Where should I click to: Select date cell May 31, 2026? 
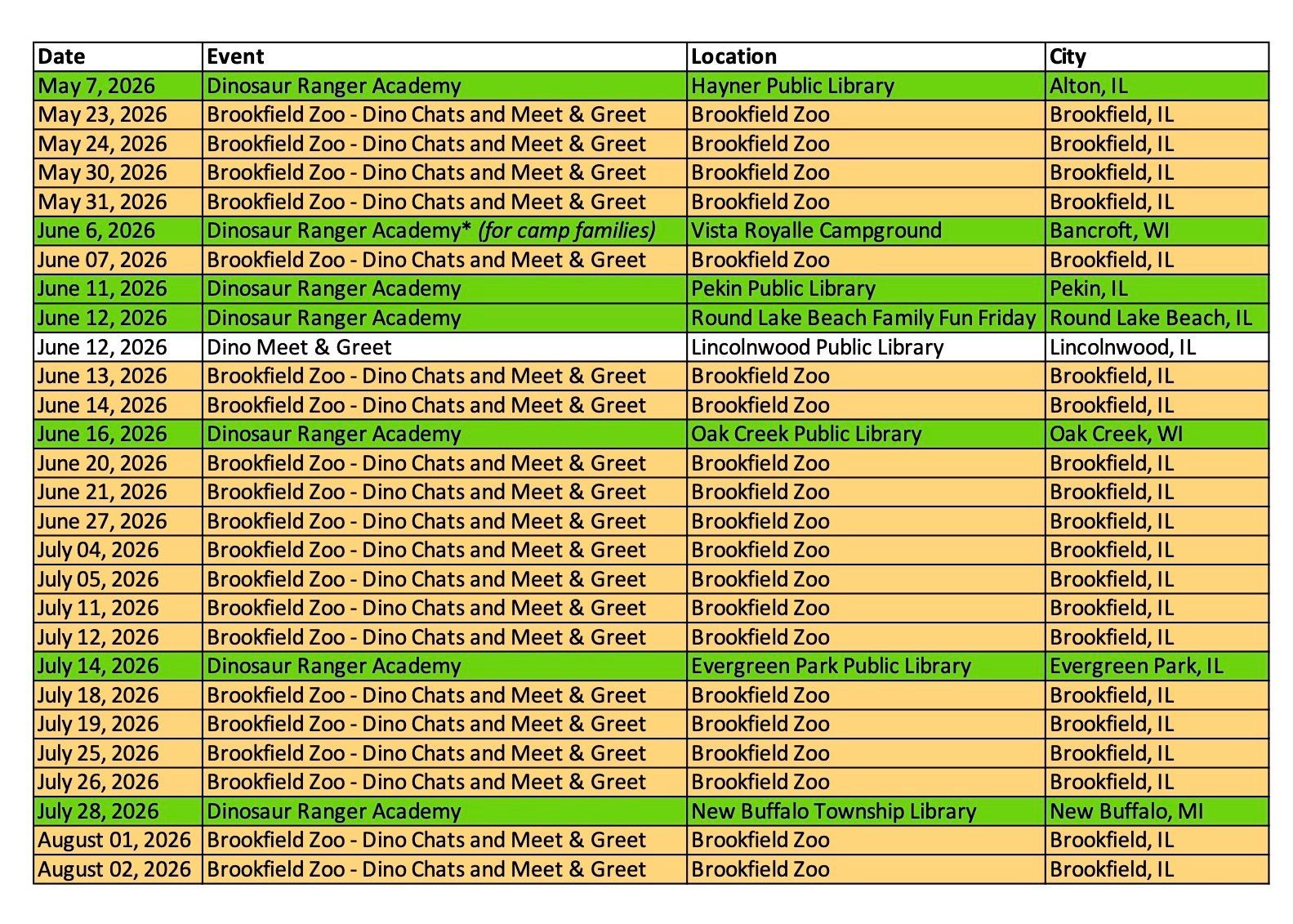coord(118,202)
